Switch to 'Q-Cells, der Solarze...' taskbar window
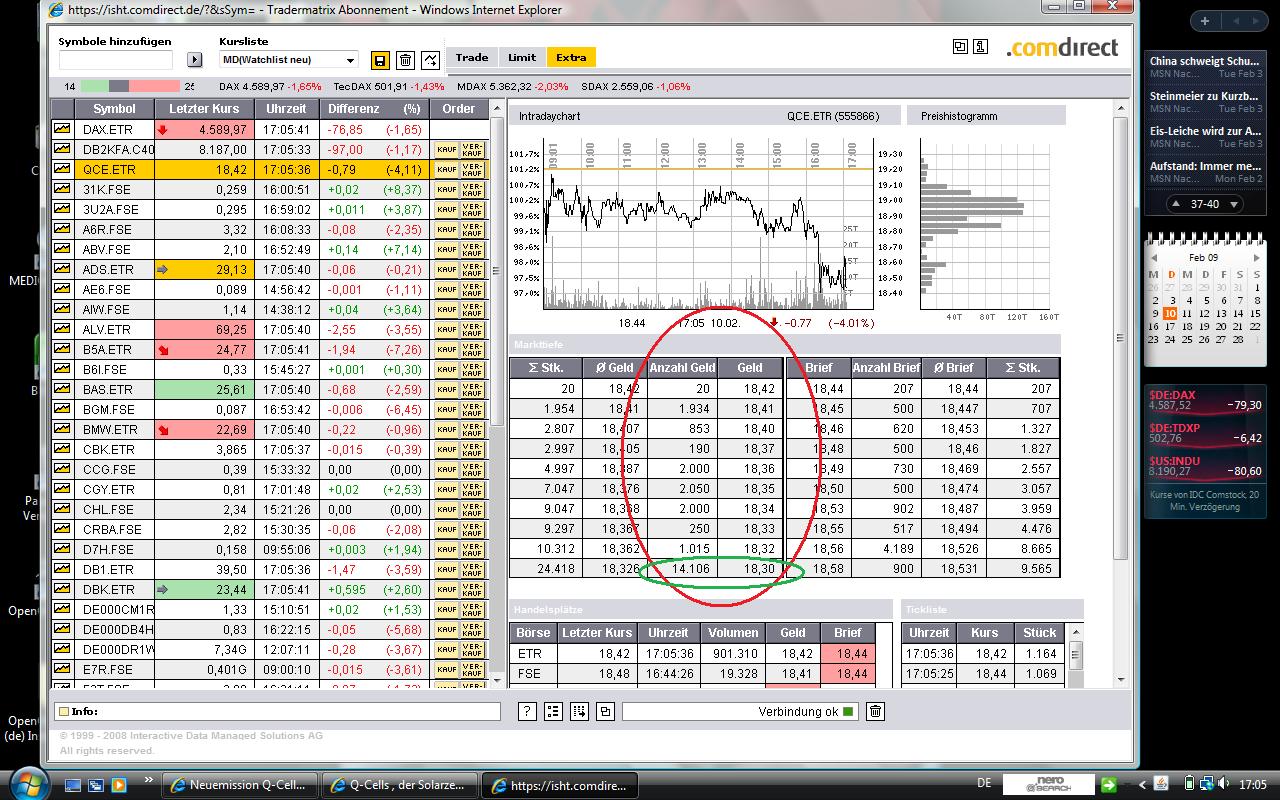This screenshot has width=1280, height=800. 399,785
